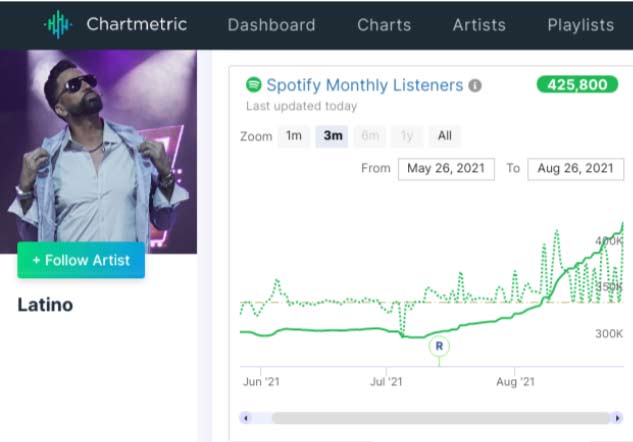Click the right scroll arrow below chart
633x442 pixels.
coord(617,418)
